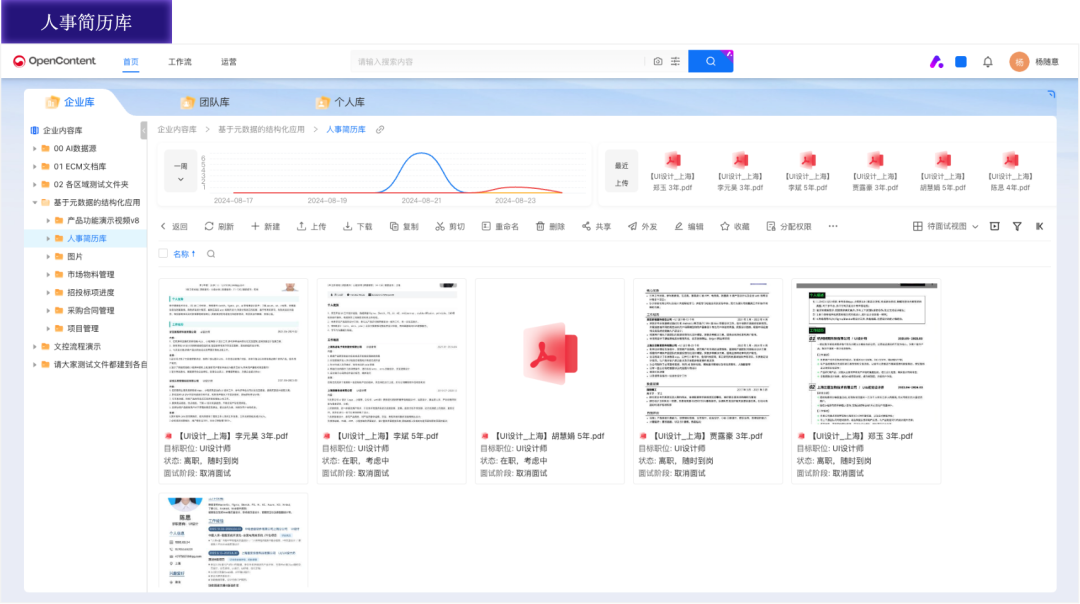Click the 删除 delete toolbar button
The height and width of the screenshot is (604, 1080).
click(550, 226)
